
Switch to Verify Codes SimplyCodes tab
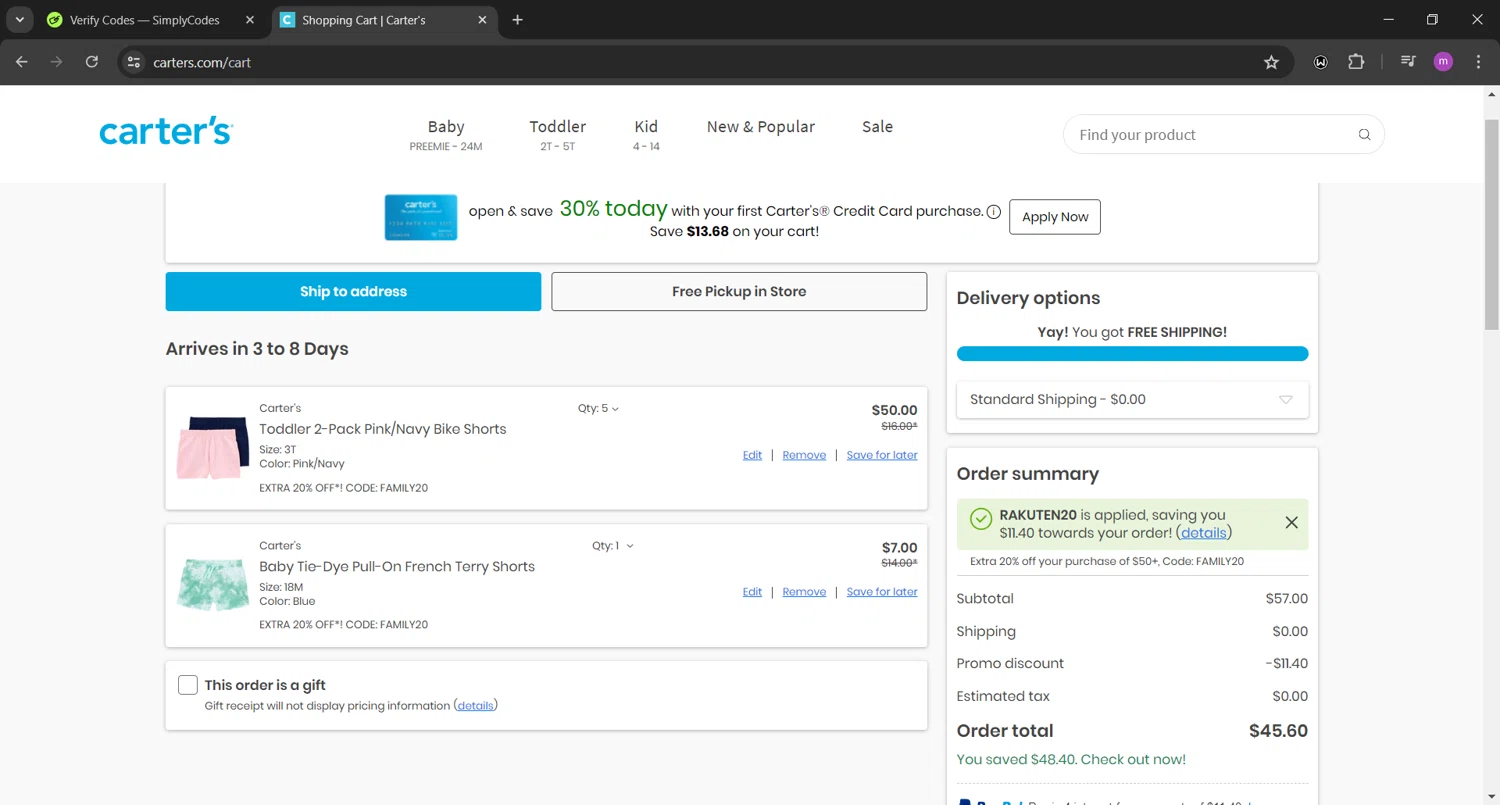tap(145, 20)
